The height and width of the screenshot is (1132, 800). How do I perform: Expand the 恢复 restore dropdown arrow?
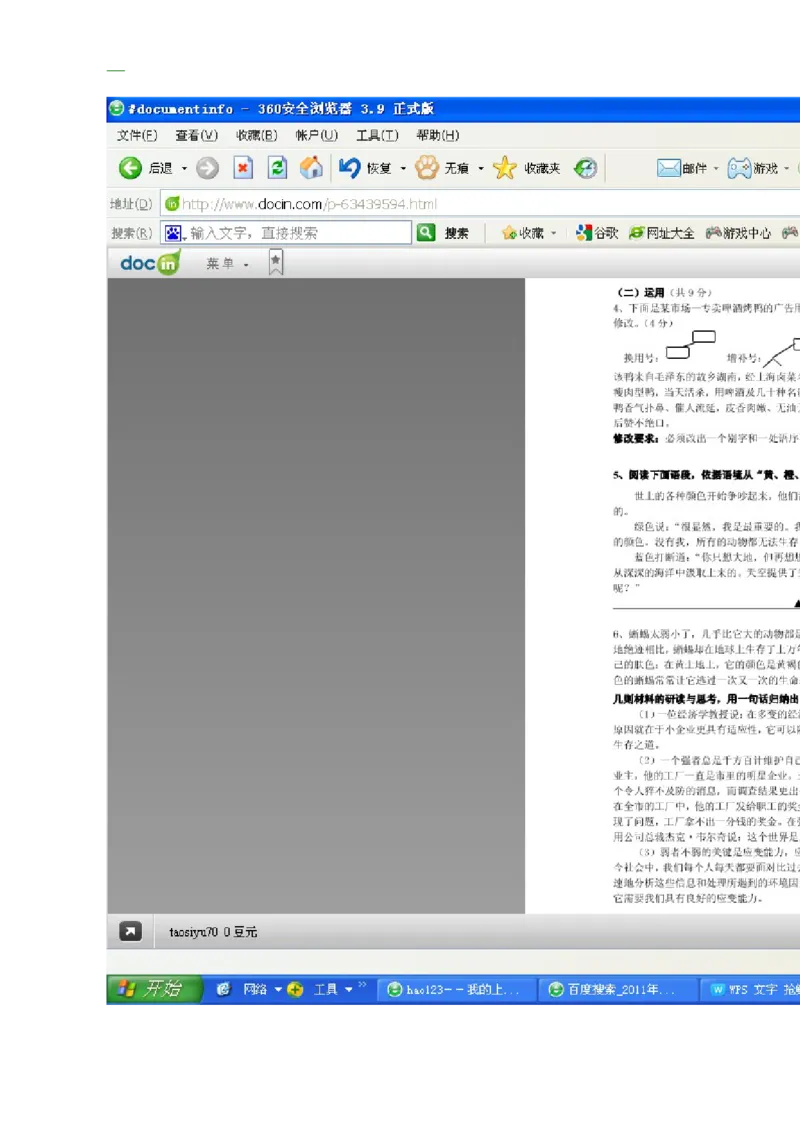tap(401, 168)
